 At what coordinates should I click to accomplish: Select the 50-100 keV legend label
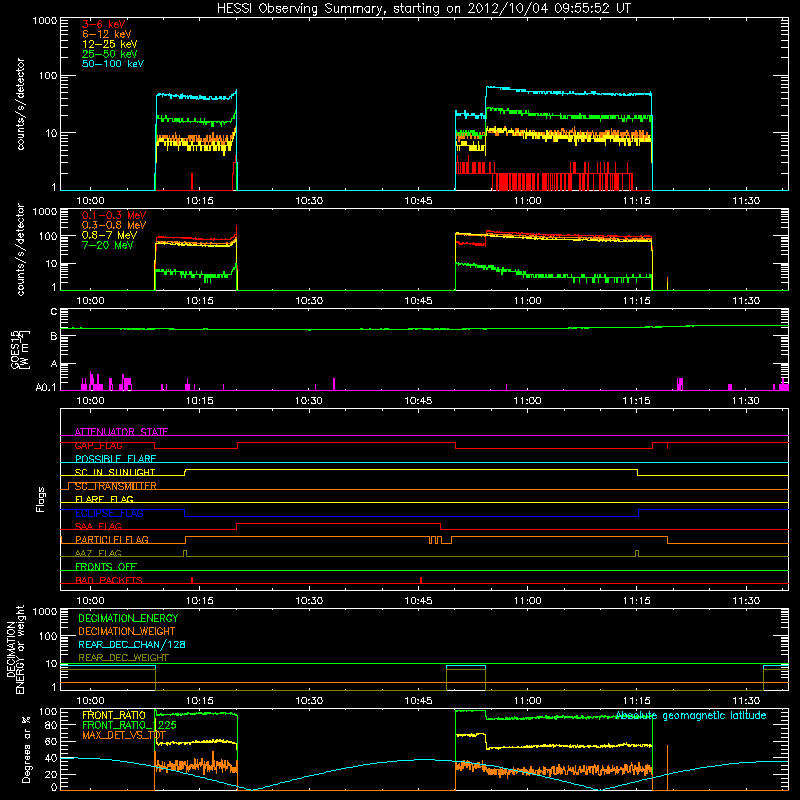point(113,64)
